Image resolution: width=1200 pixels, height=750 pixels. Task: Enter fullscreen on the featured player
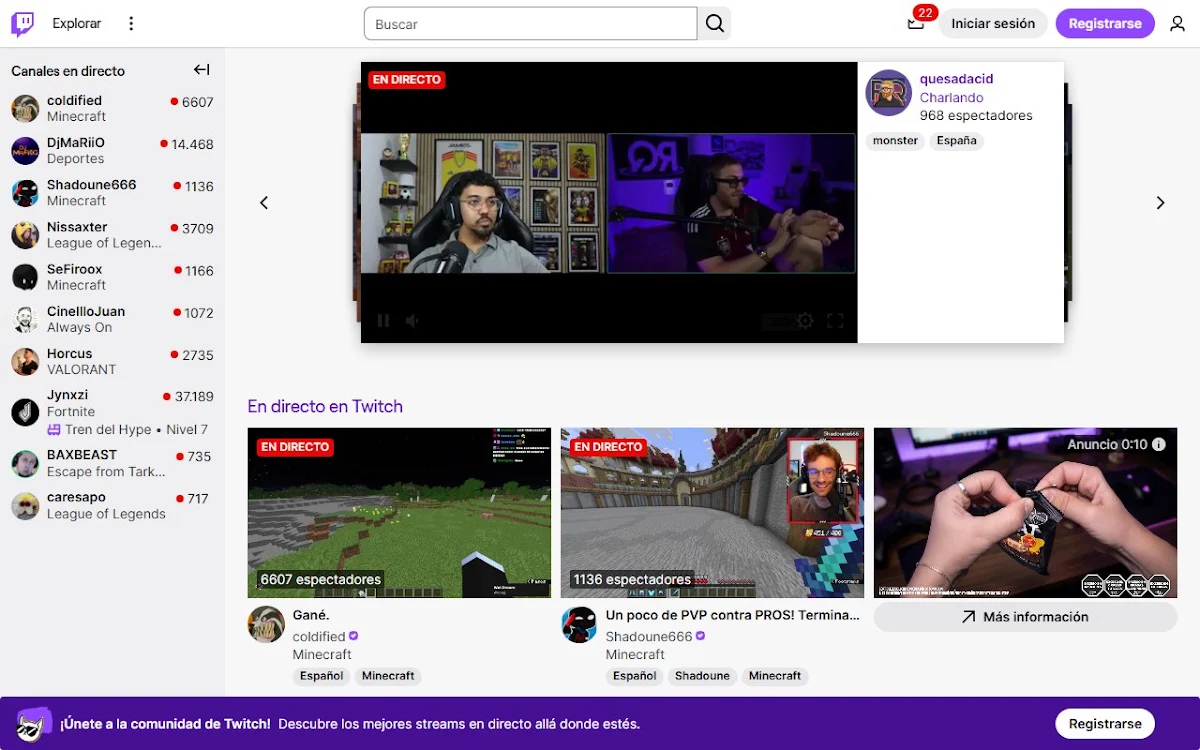[835, 321]
